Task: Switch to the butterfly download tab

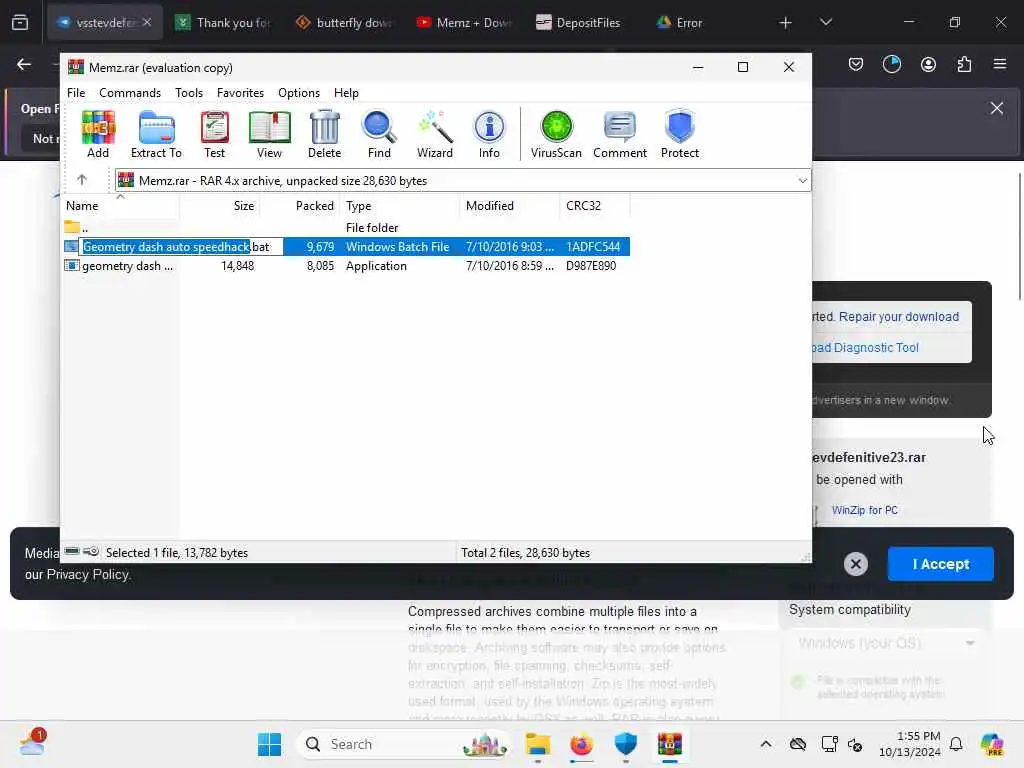Action: (343, 23)
